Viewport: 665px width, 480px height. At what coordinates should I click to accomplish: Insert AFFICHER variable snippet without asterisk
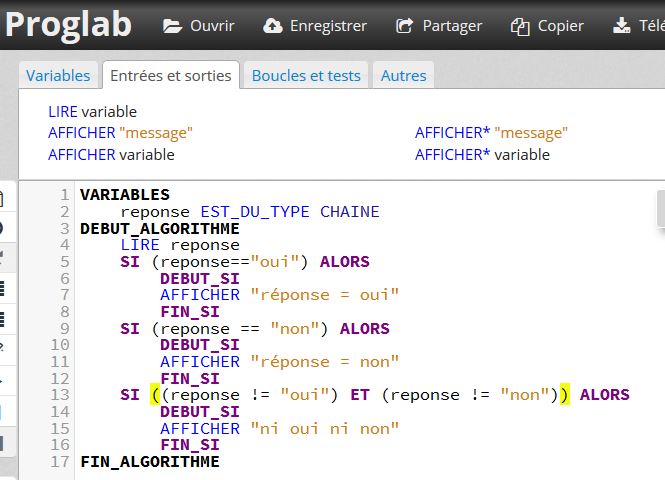tap(111, 155)
